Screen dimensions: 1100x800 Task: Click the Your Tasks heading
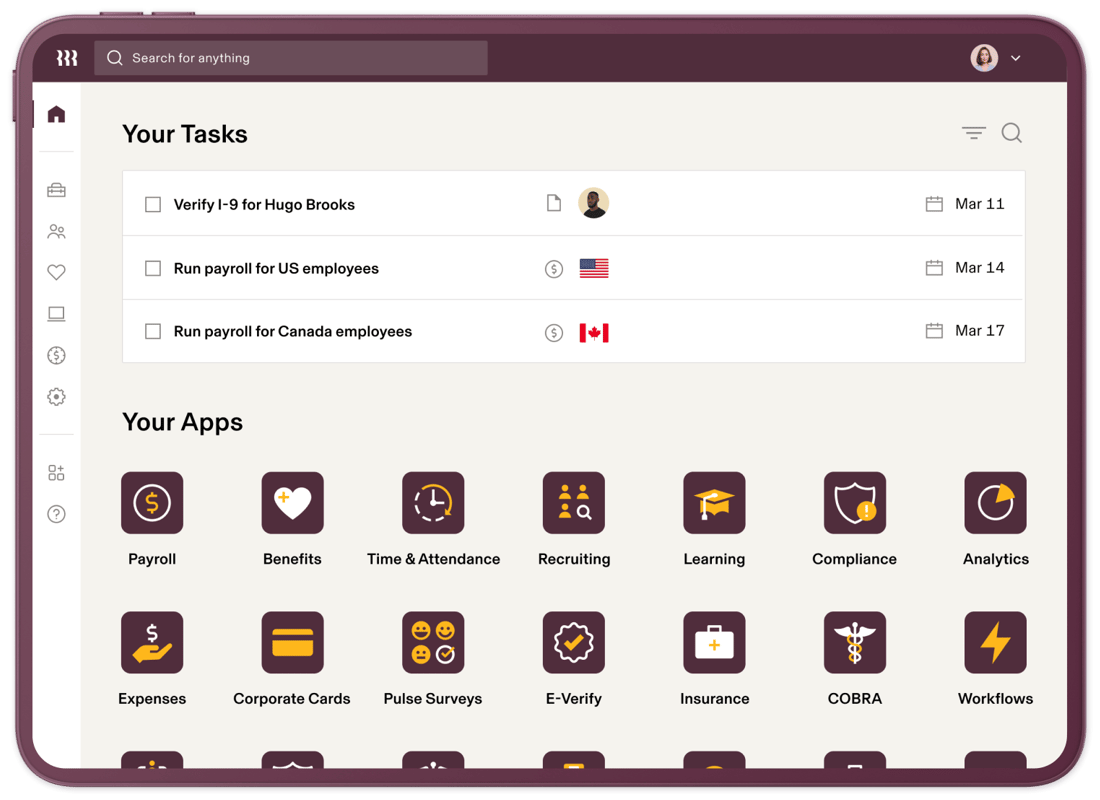tap(185, 134)
